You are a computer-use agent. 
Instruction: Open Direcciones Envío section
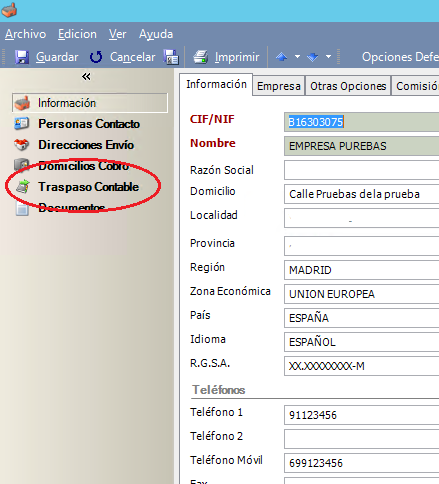[86, 145]
